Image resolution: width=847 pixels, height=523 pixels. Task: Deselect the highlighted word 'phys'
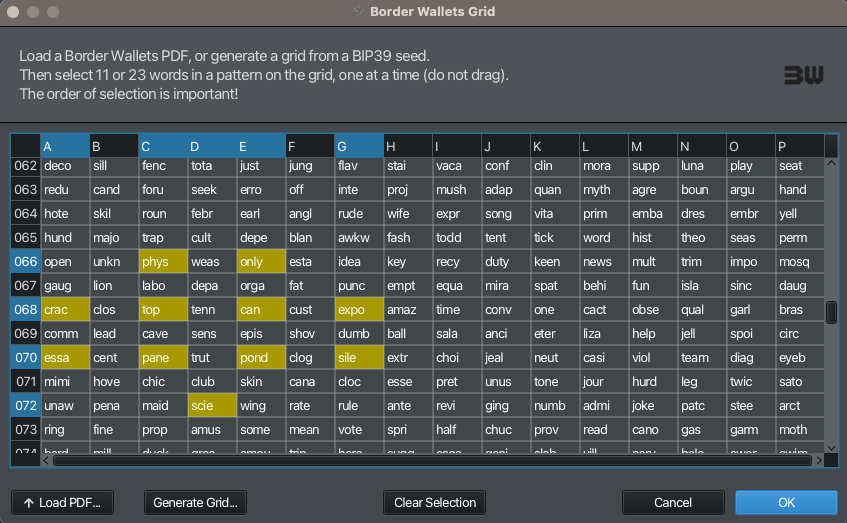pos(163,262)
